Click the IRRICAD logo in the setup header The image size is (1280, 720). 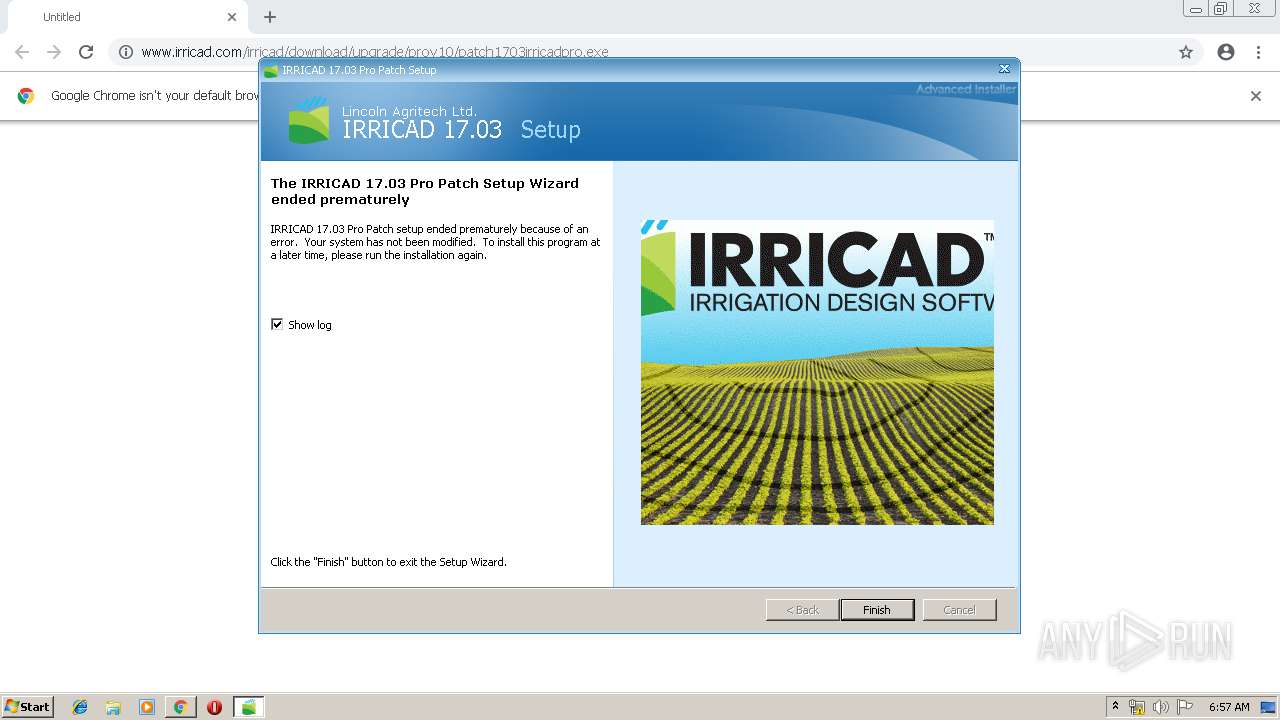[x=308, y=121]
